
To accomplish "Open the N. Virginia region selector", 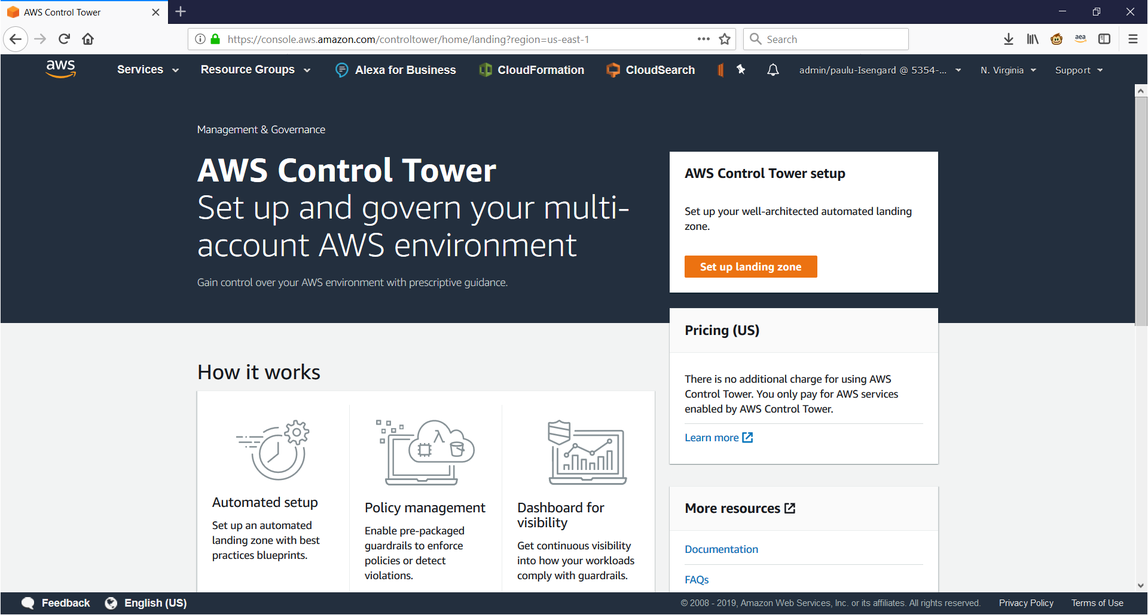I will (x=1008, y=70).
